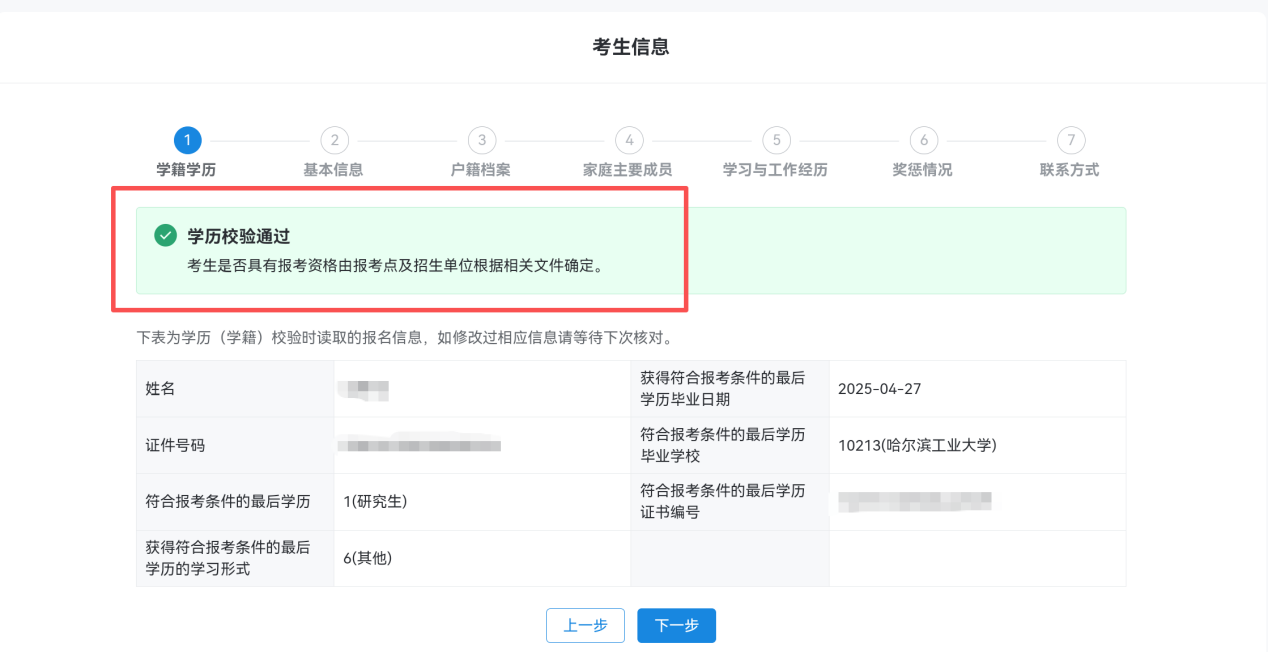Select step 5 numbered circle
The image size is (1268, 652).
[776, 141]
